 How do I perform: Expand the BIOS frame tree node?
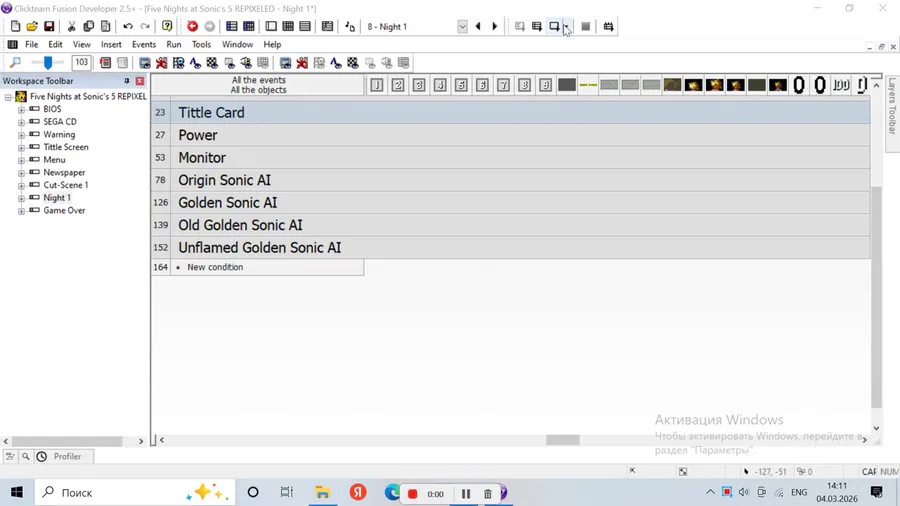click(21, 109)
